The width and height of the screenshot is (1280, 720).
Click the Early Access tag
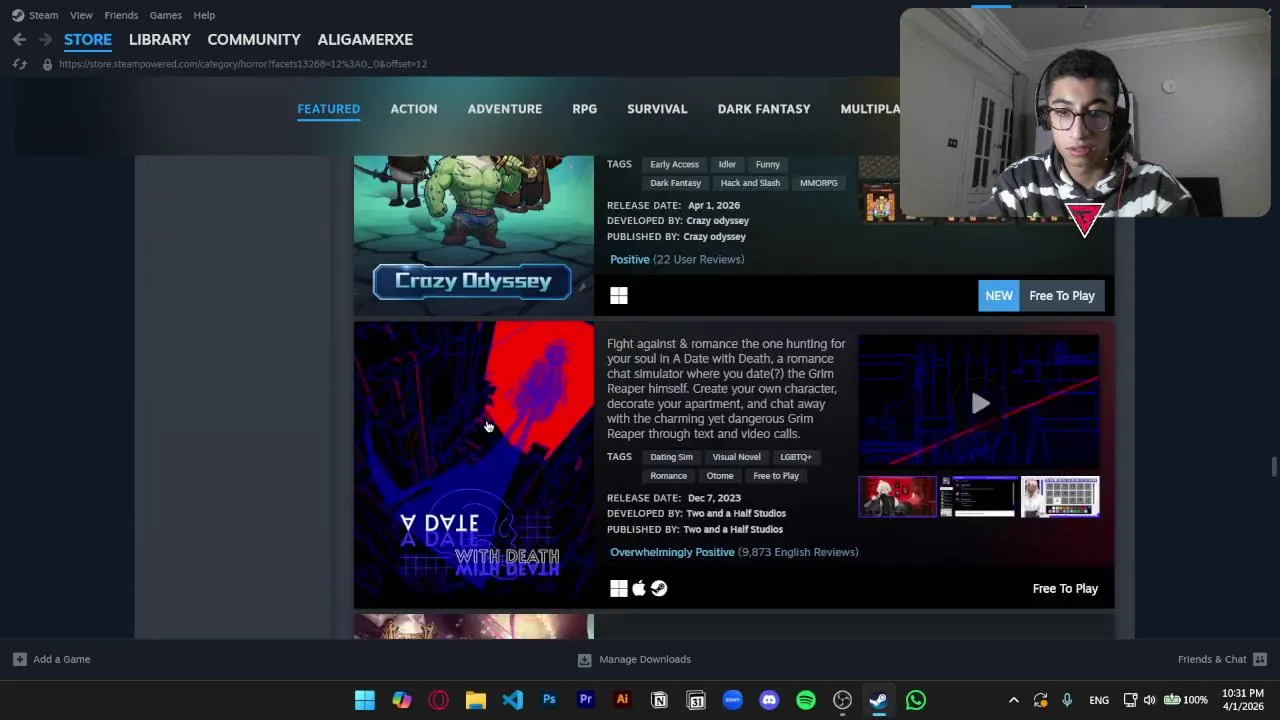click(674, 164)
